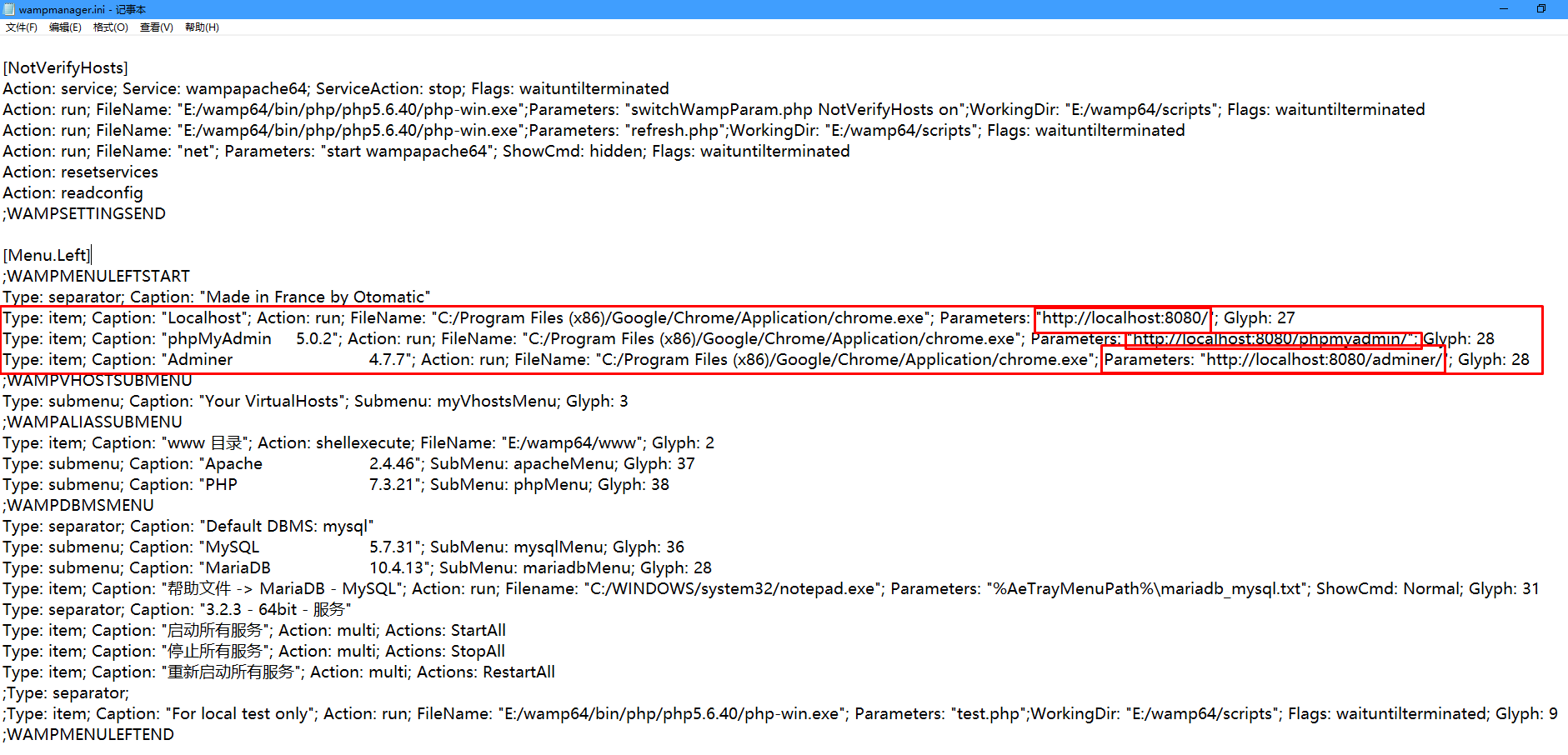Click the "For local test only" commented line
Screen dimensions: 1568x755
[x=780, y=714]
